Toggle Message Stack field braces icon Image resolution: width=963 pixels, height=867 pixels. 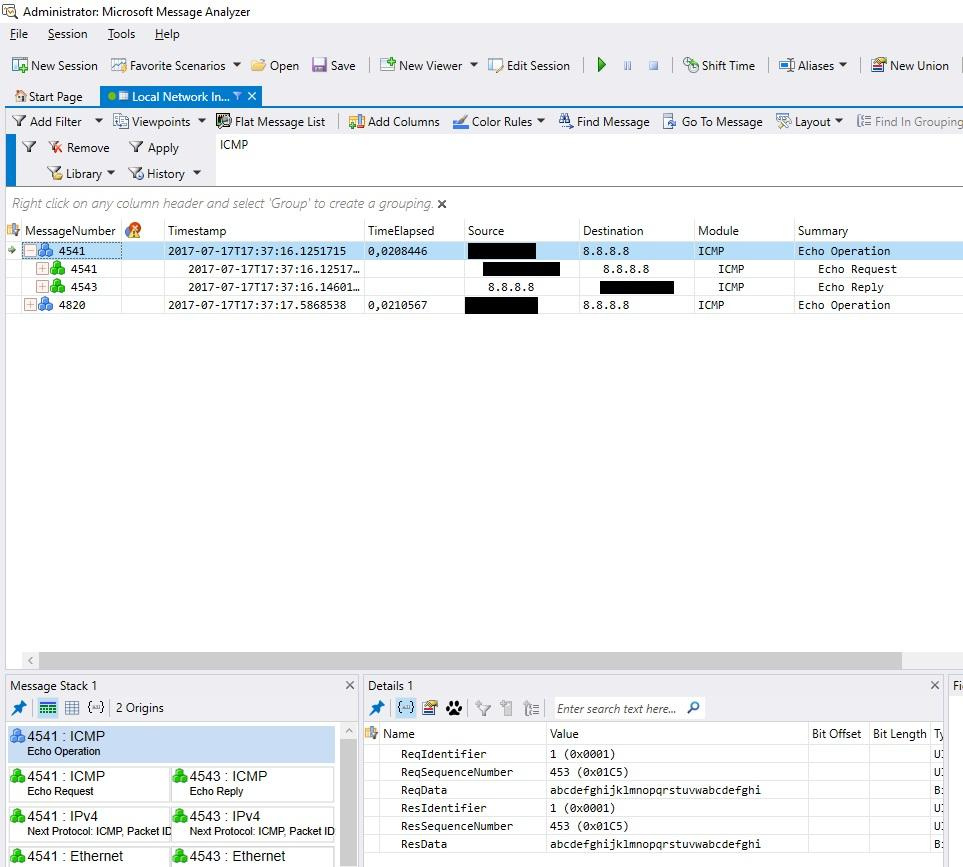click(96, 707)
